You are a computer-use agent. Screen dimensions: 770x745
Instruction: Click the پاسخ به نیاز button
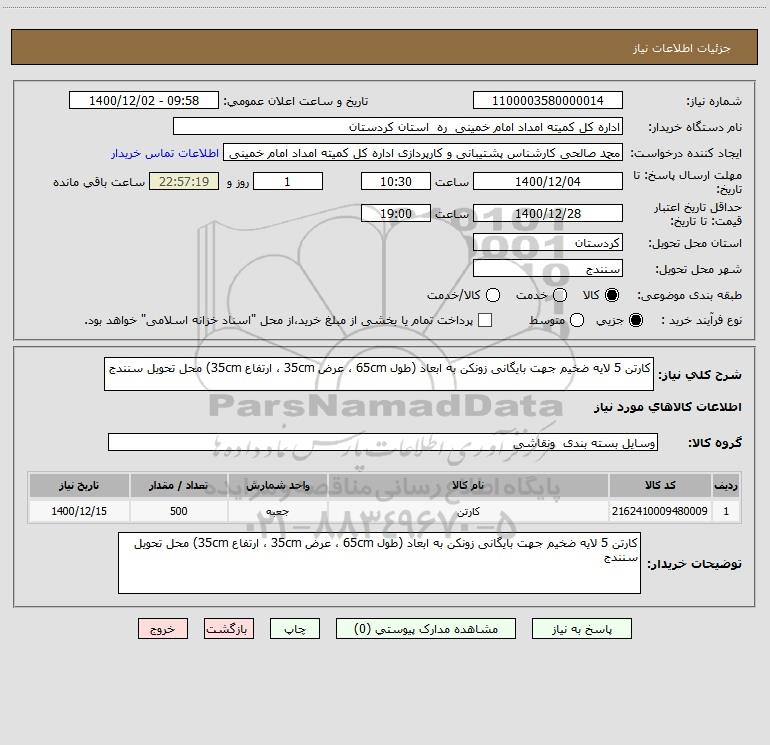coord(581,629)
